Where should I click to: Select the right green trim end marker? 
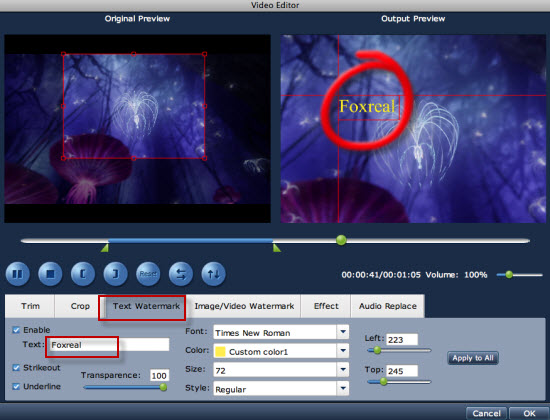tap(277, 248)
